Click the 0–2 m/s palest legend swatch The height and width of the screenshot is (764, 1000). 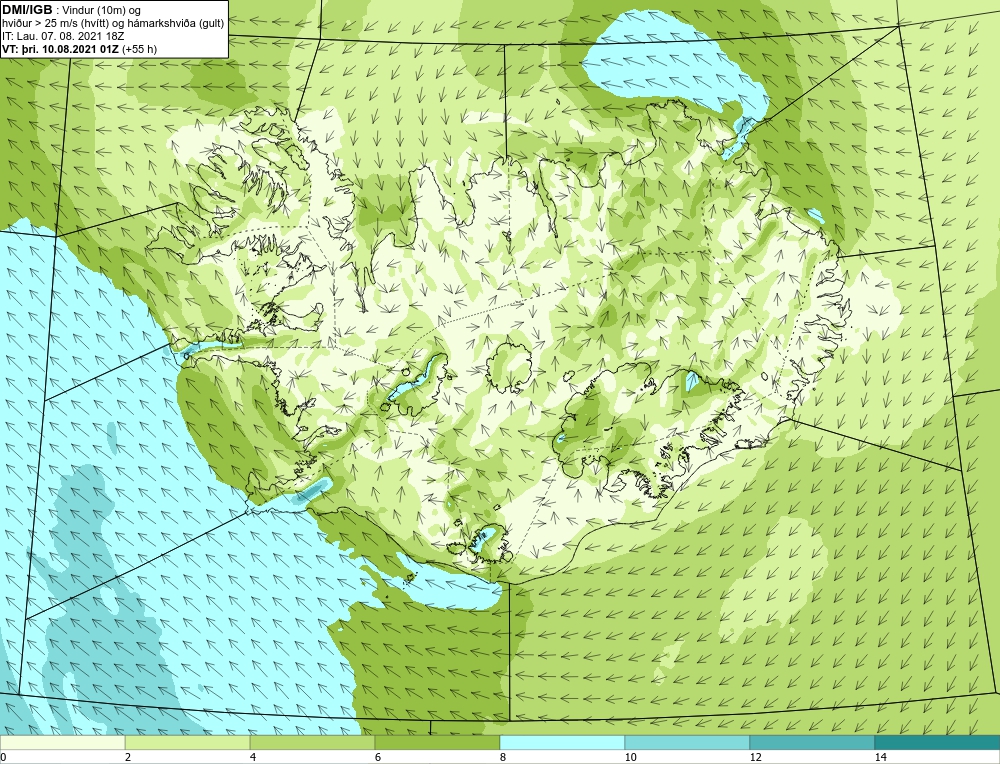click(x=62, y=743)
